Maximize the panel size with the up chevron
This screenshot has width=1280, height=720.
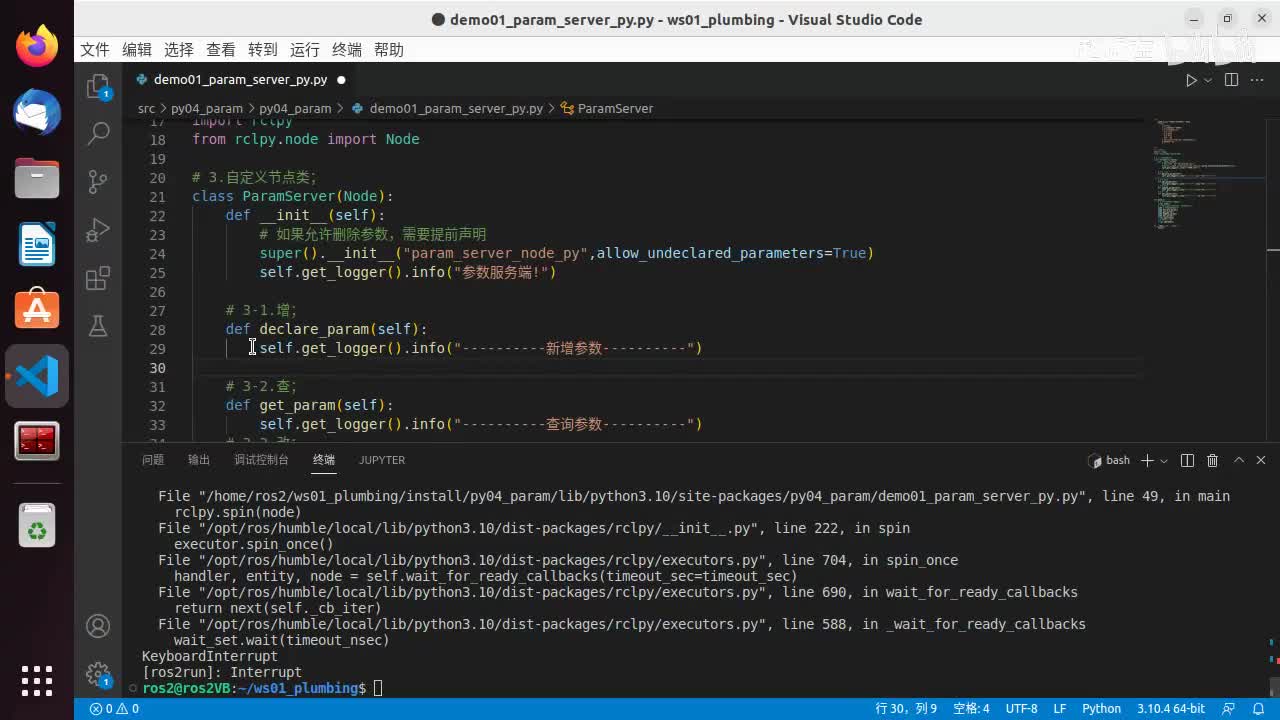point(1239,460)
